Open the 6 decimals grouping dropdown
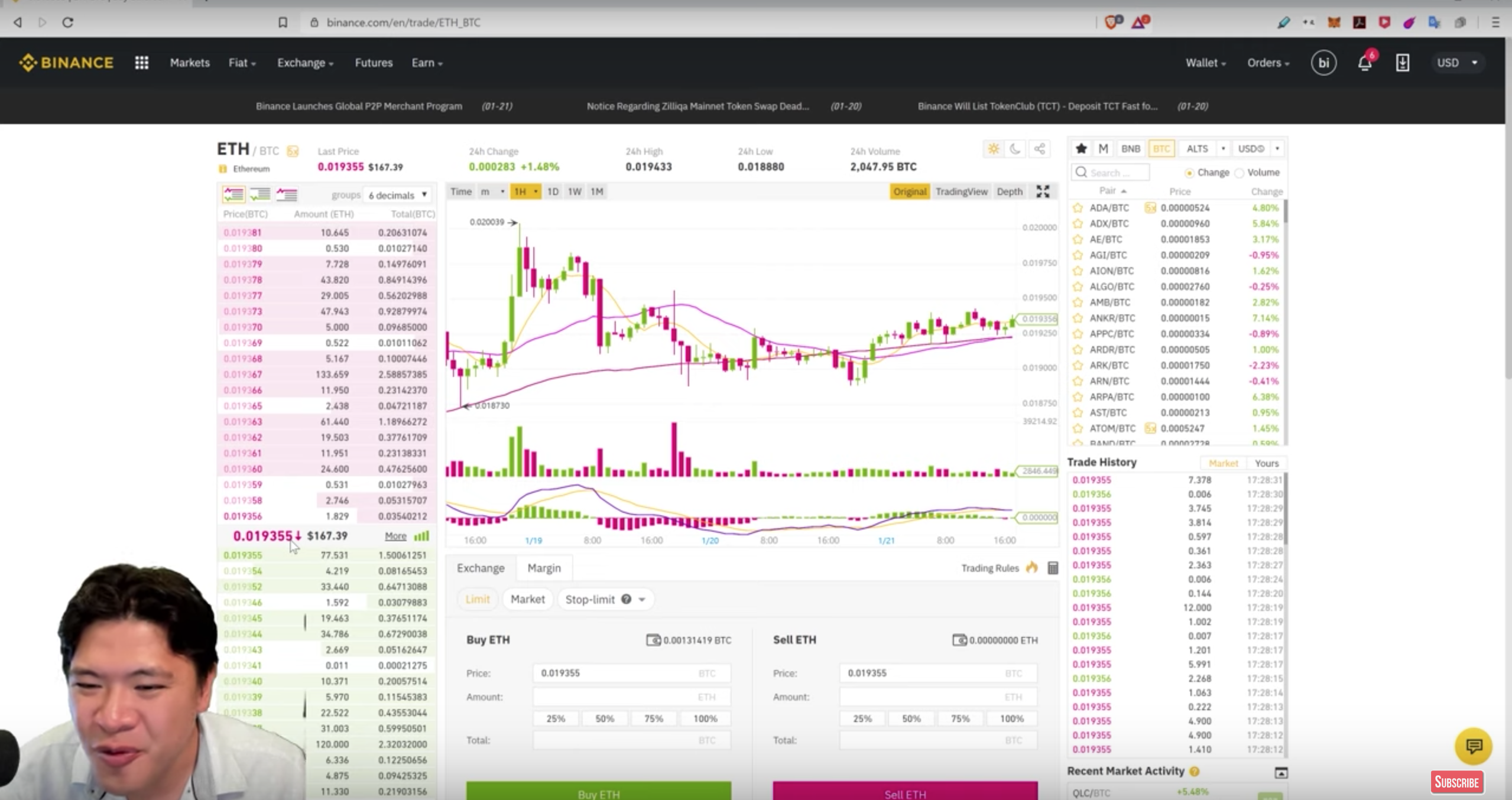The height and width of the screenshot is (800, 1512). [397, 195]
